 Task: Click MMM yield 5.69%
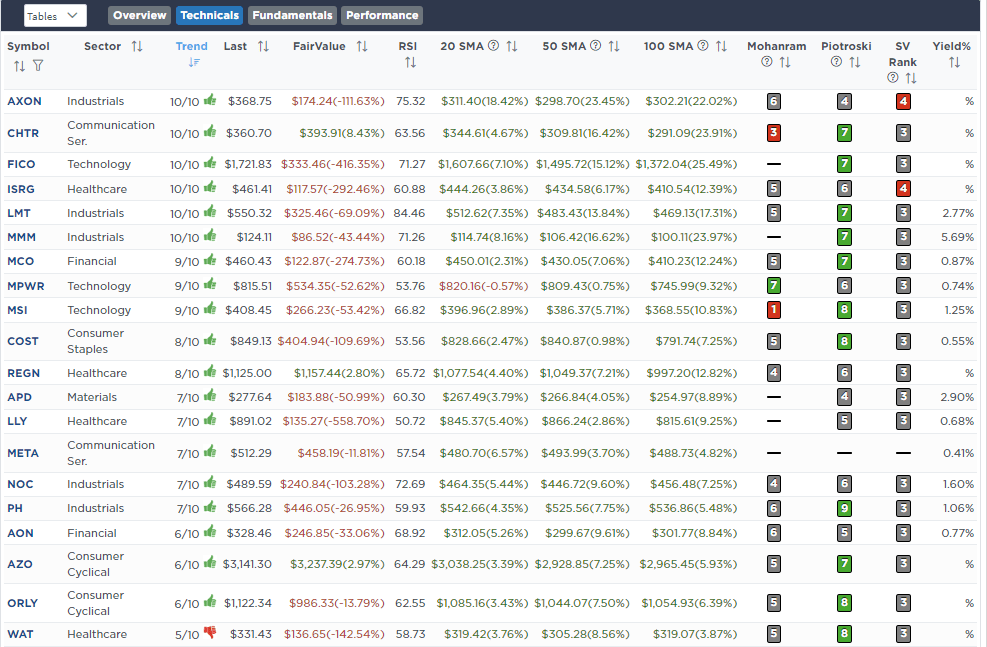(957, 237)
